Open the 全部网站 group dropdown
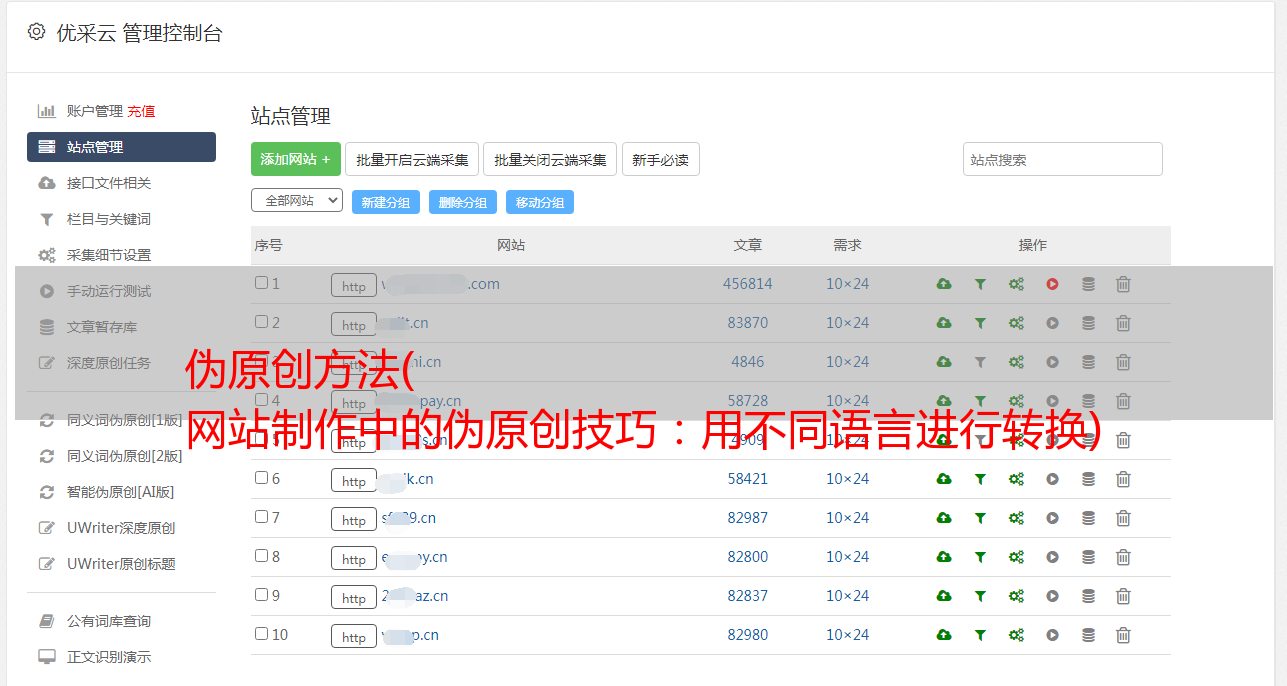The width and height of the screenshot is (1287, 686). pyautogui.click(x=297, y=200)
